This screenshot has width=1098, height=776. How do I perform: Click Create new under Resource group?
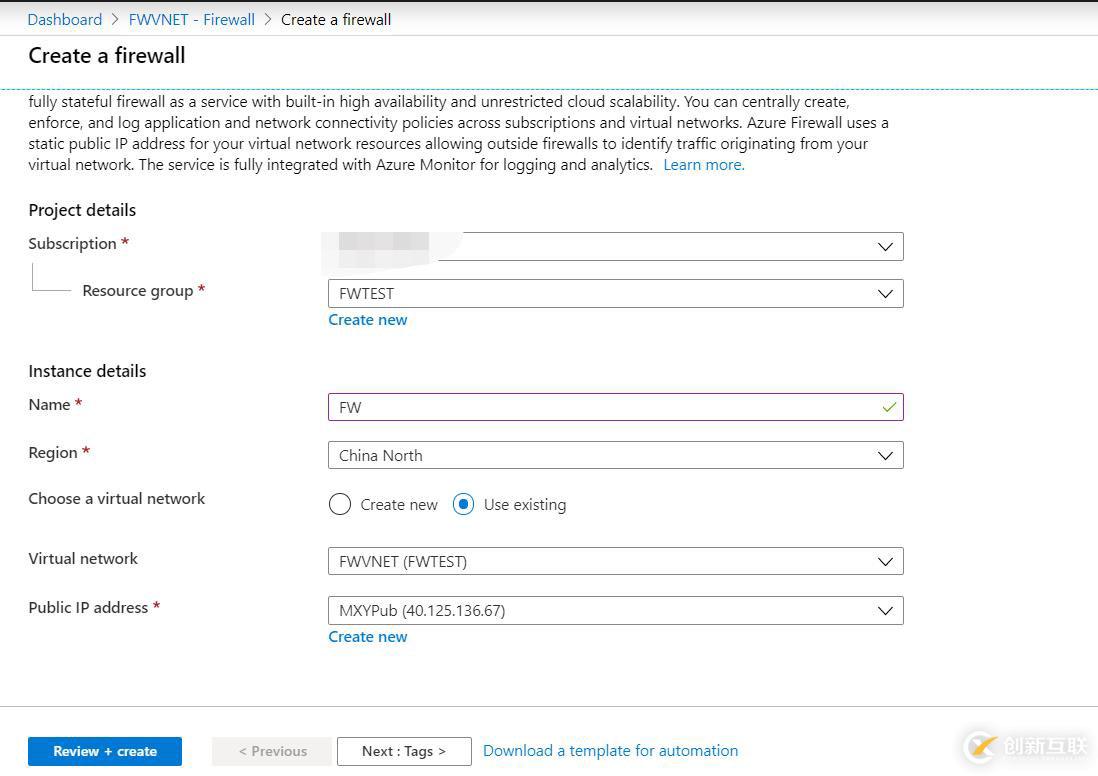tap(367, 319)
